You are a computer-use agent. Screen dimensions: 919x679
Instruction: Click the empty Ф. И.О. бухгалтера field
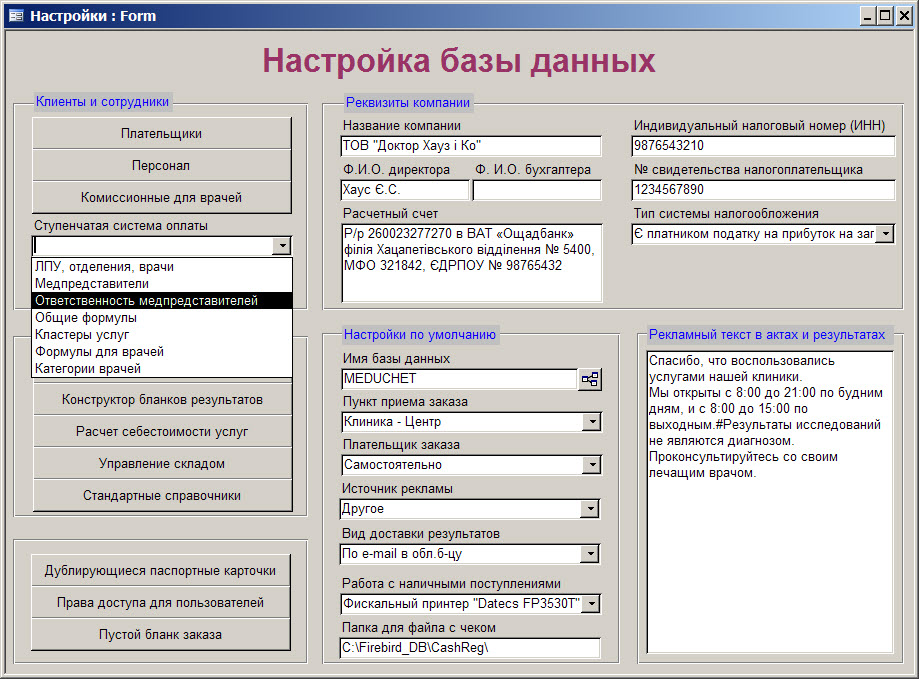click(x=537, y=190)
